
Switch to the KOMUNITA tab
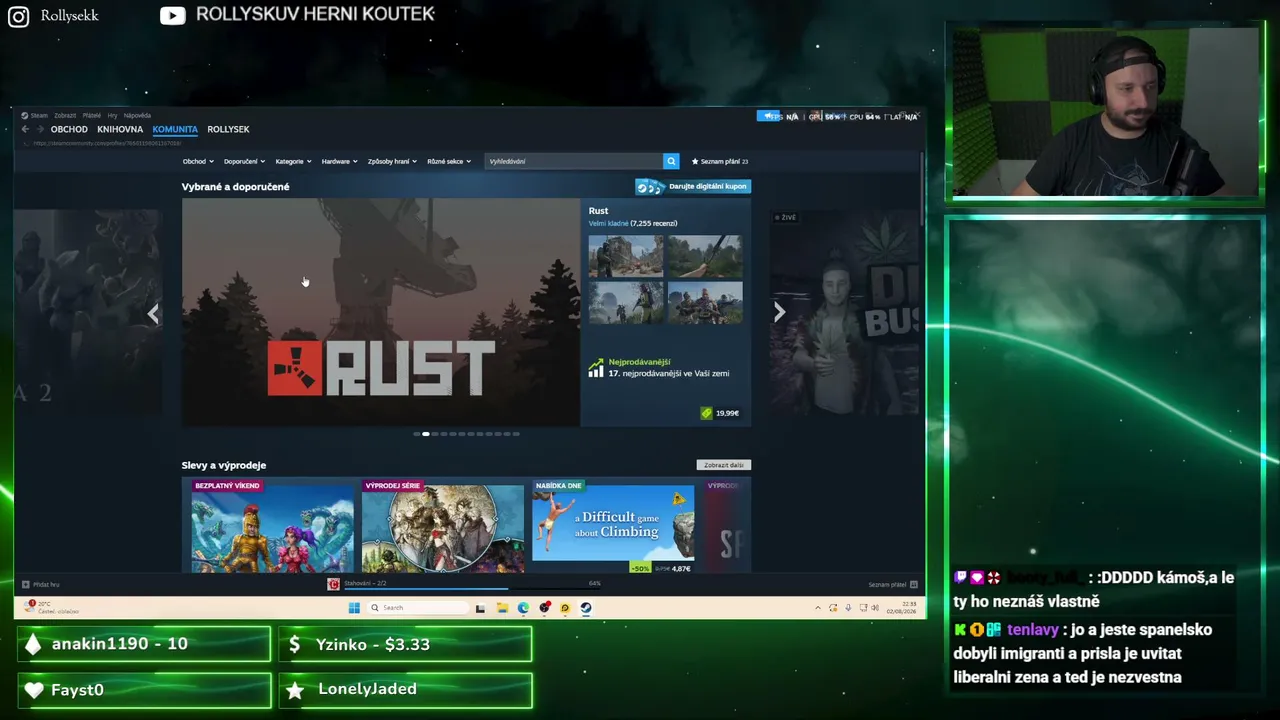[x=175, y=129]
